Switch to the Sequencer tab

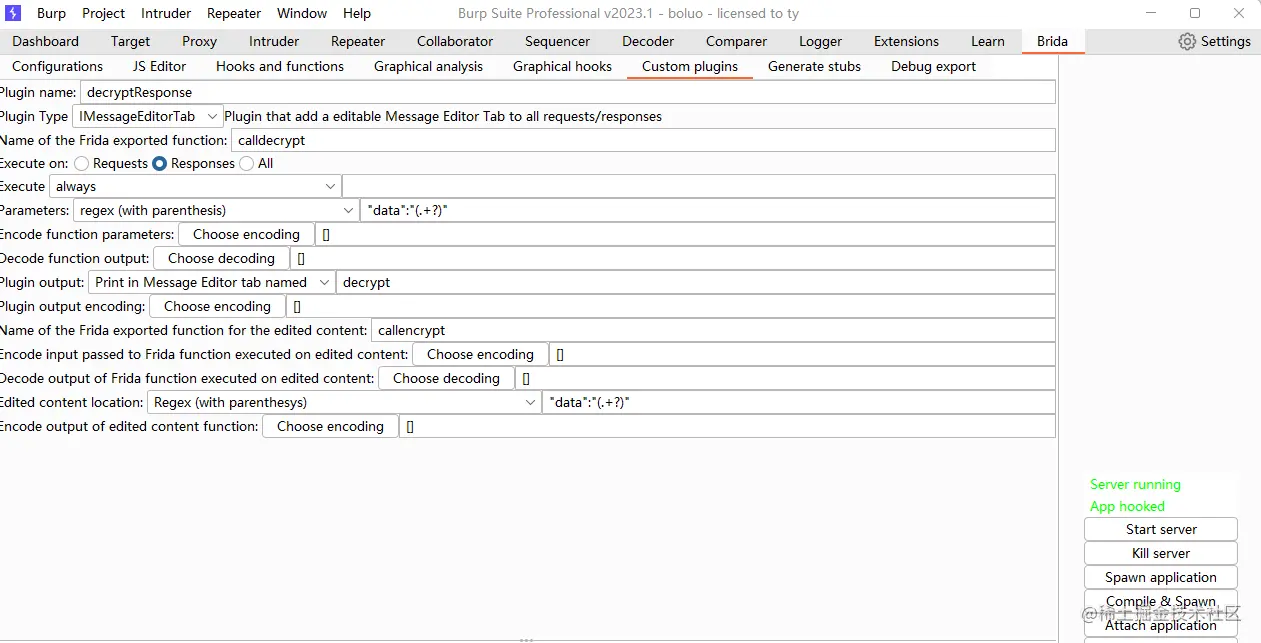pyautogui.click(x=559, y=41)
